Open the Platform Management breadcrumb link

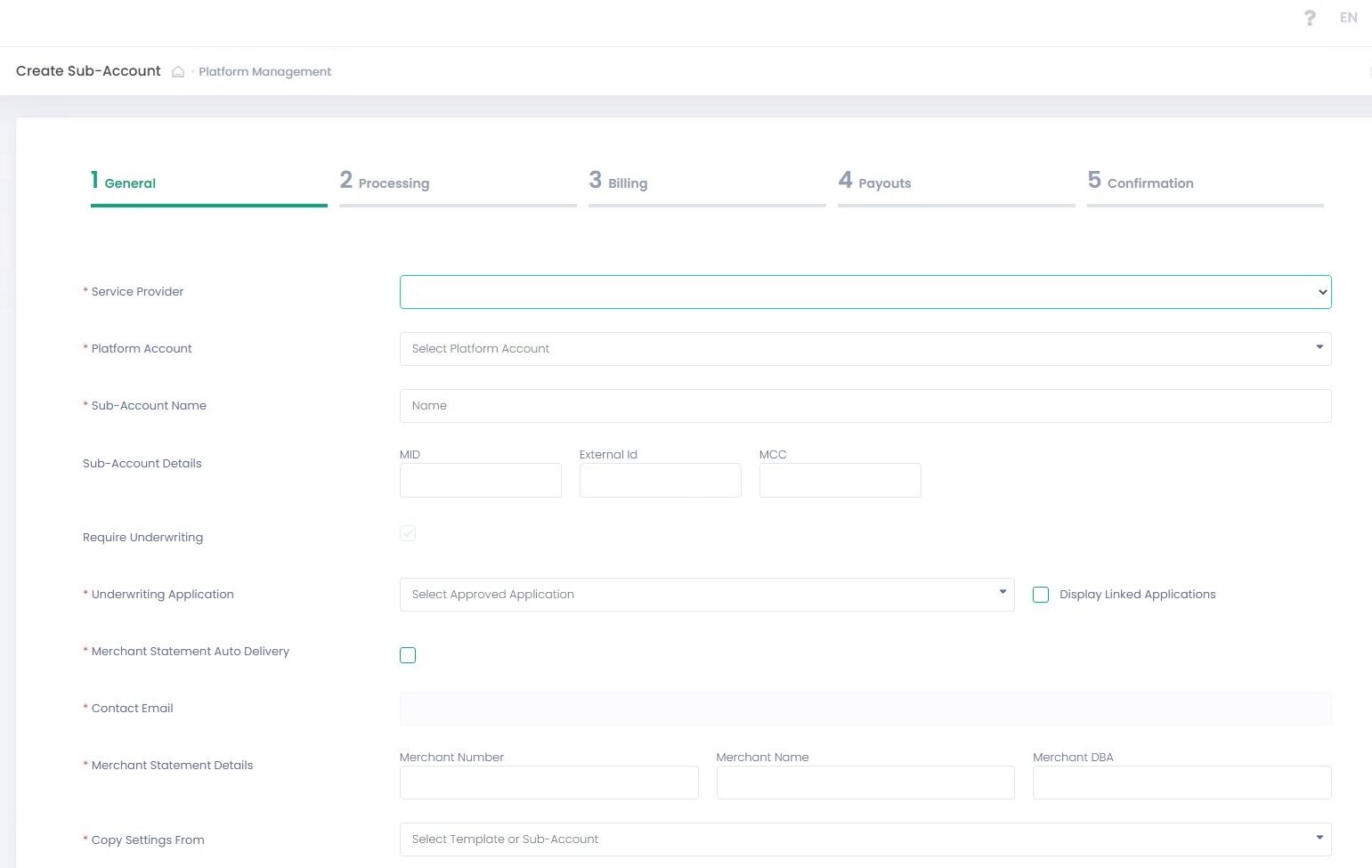click(264, 72)
